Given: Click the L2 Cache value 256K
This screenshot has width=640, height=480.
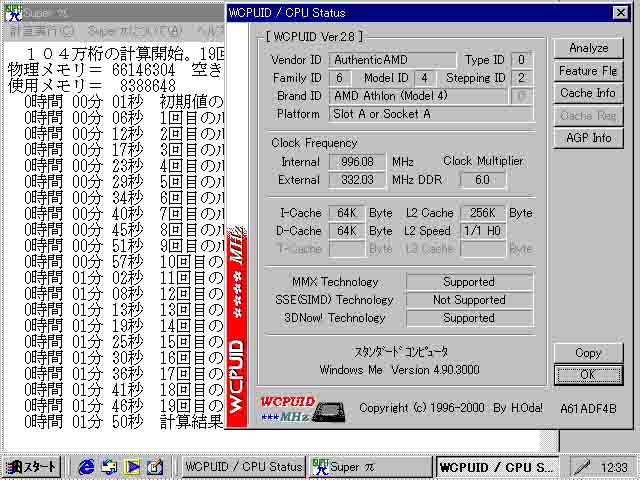Looking at the screenshot, I should pyautogui.click(x=482, y=213).
